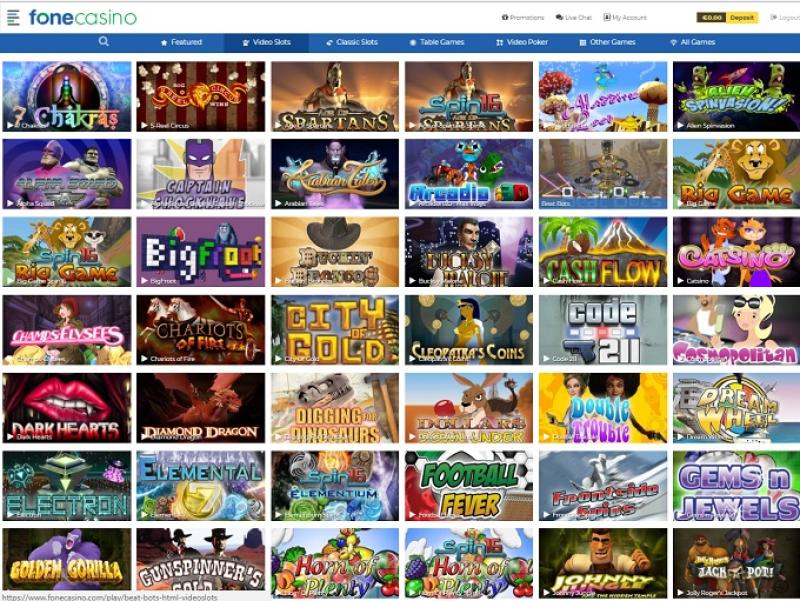
Task: Click the yellow Deposit button
Action: click(742, 17)
